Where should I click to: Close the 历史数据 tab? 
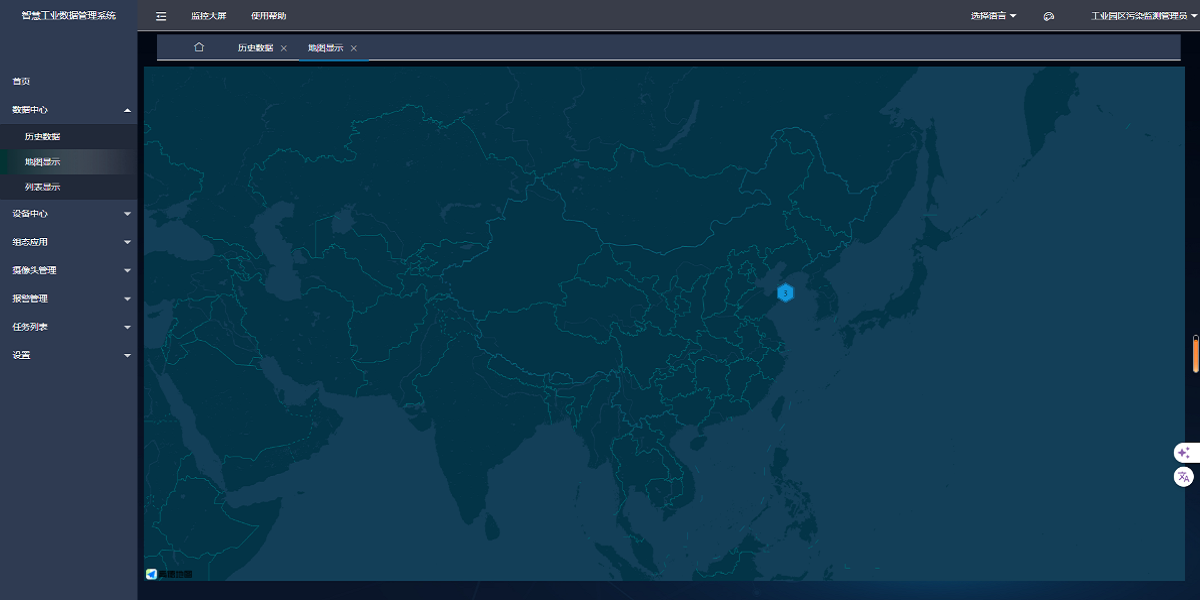284,48
